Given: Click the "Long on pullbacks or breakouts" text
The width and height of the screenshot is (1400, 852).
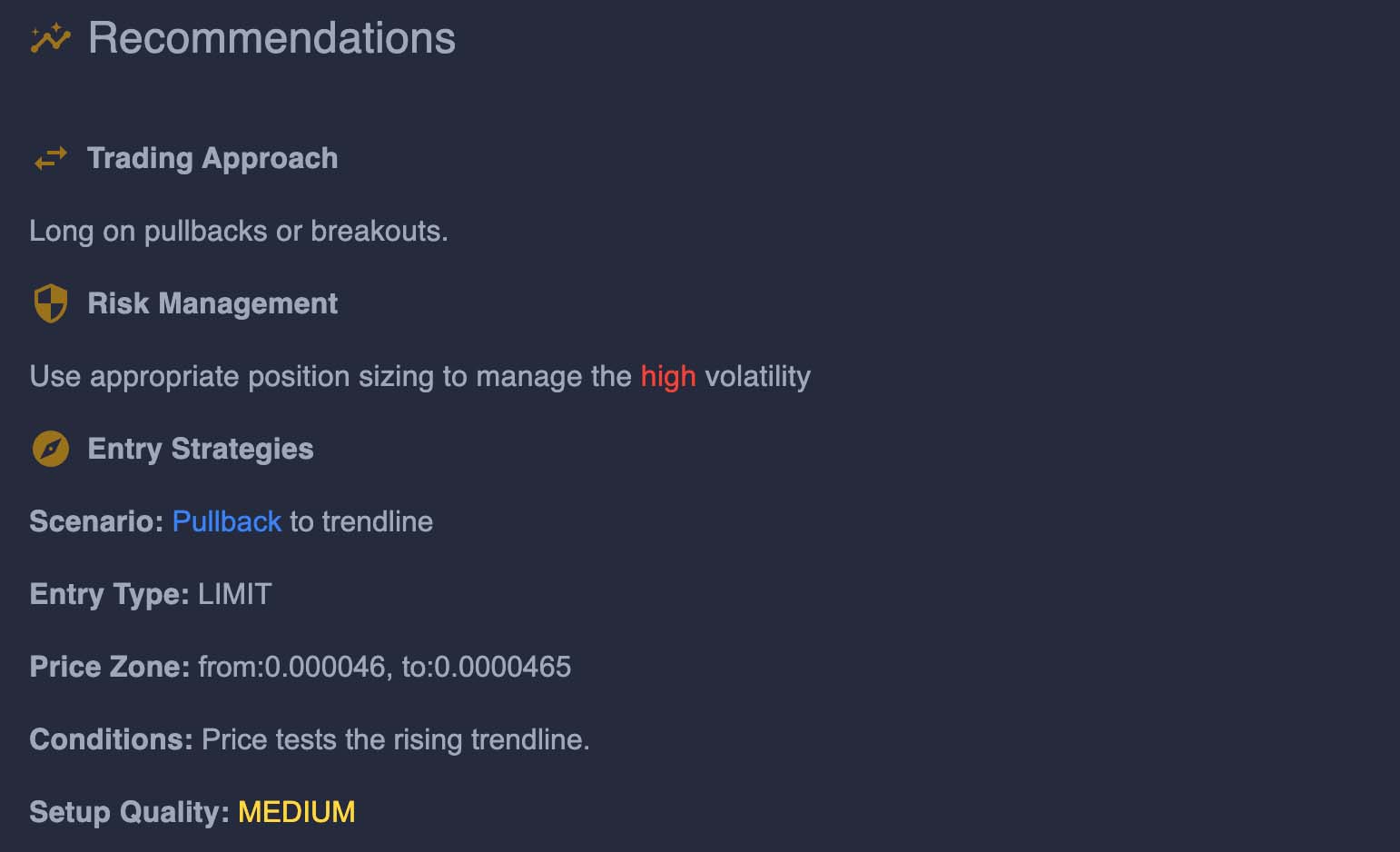Looking at the screenshot, I should 239,231.
